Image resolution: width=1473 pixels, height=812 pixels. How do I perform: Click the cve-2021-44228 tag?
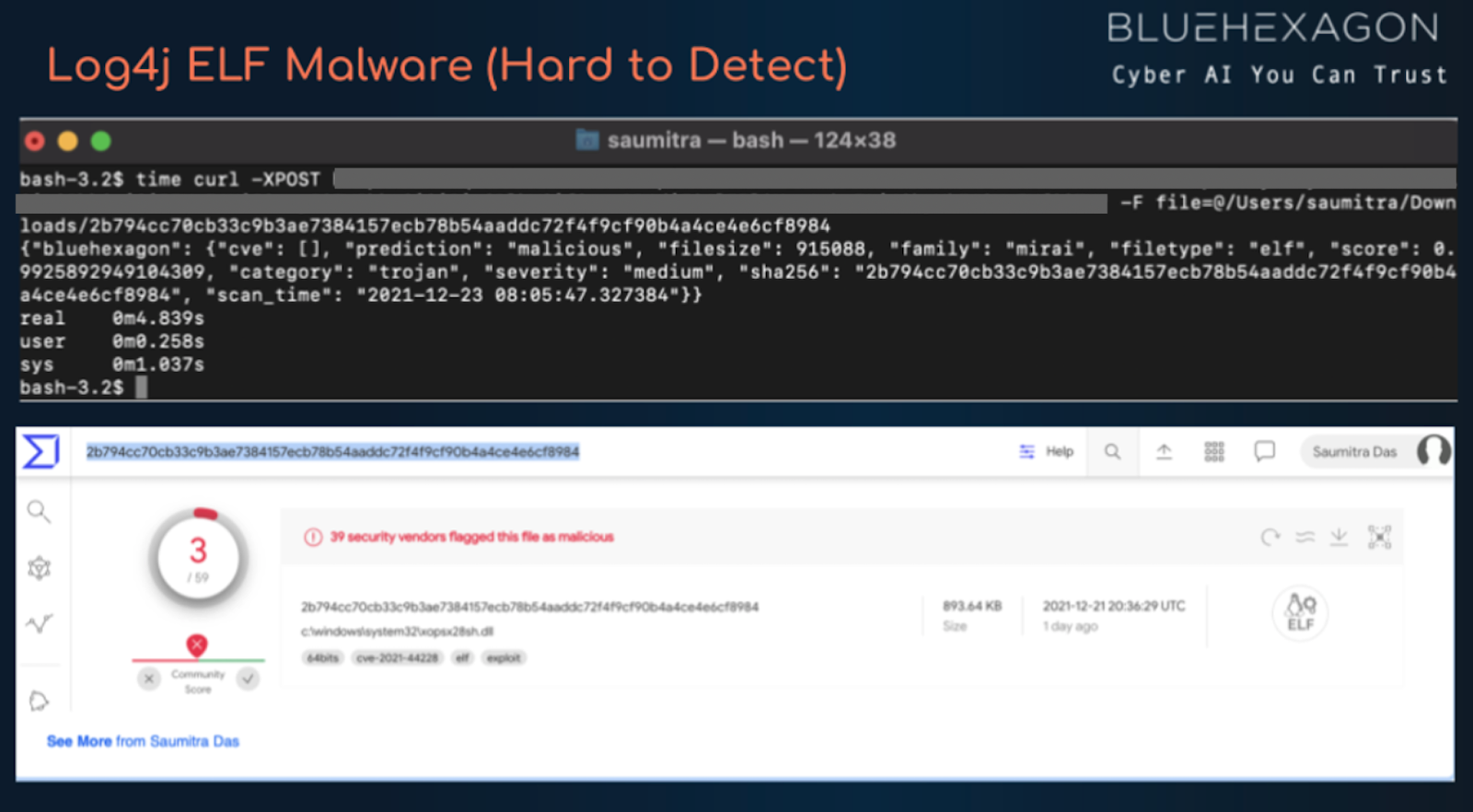point(398,657)
